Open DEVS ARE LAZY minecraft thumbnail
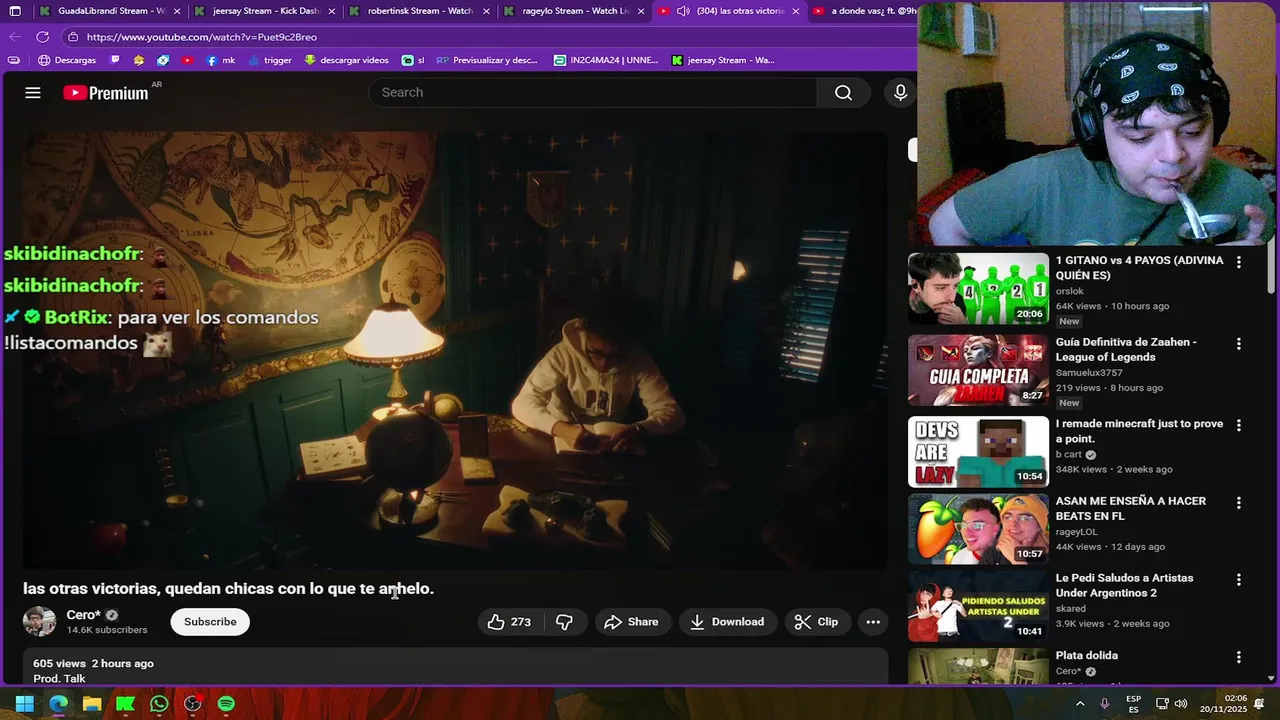This screenshot has width=1280, height=720. [978, 451]
